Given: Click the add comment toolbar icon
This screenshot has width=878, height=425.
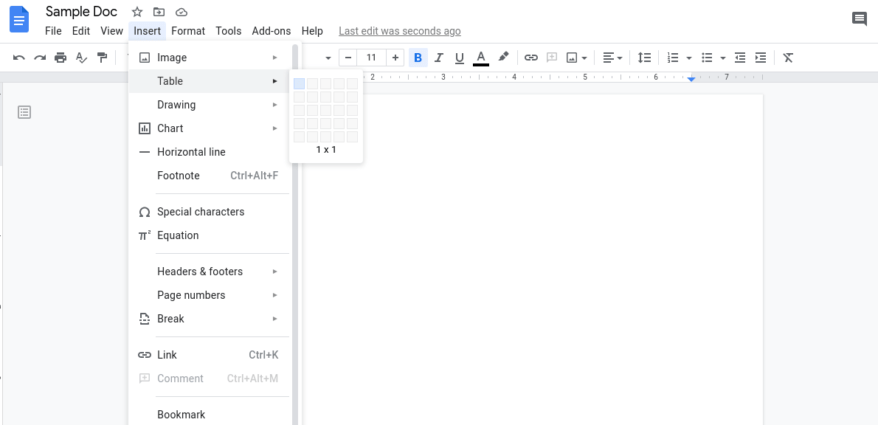Looking at the screenshot, I should (552, 57).
